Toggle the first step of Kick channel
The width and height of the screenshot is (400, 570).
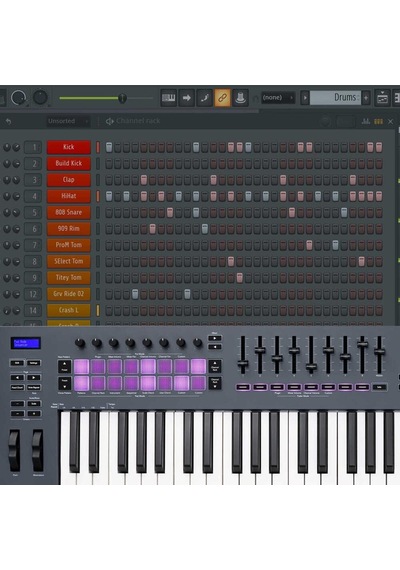point(109,147)
